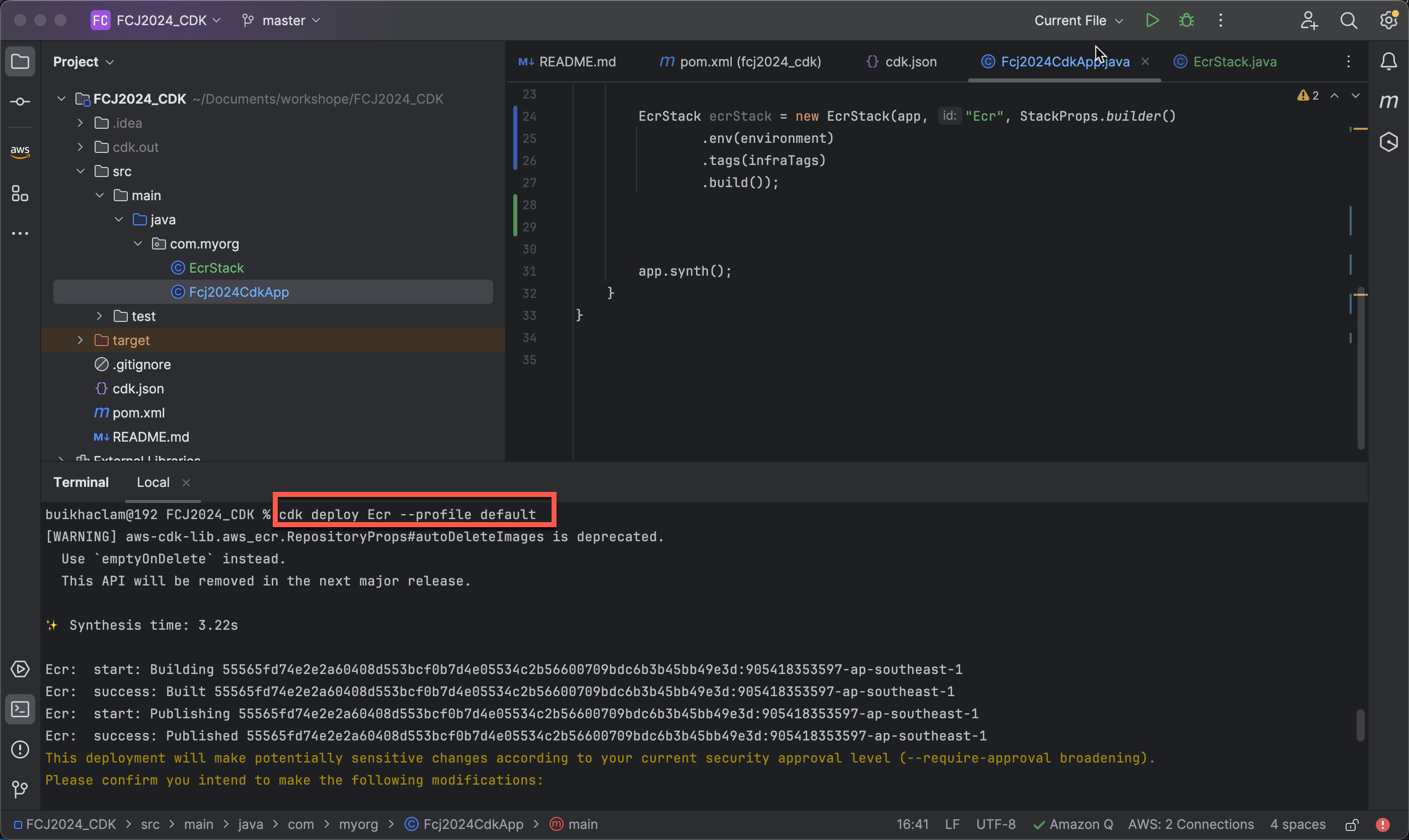Open the Current File run configuration dropdown
1409x840 pixels.
tap(1078, 21)
